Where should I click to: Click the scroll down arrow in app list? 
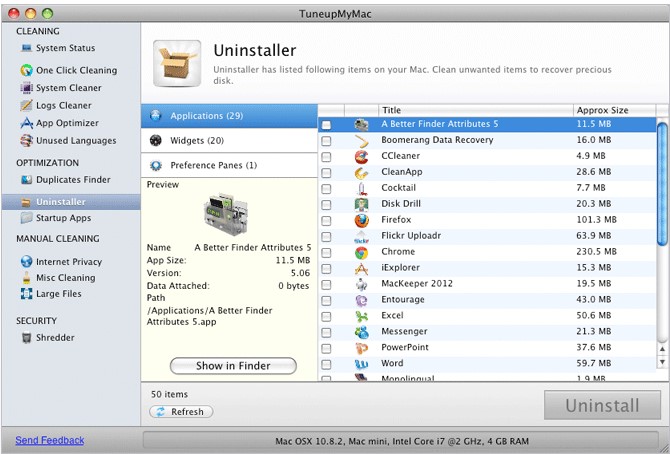point(662,362)
